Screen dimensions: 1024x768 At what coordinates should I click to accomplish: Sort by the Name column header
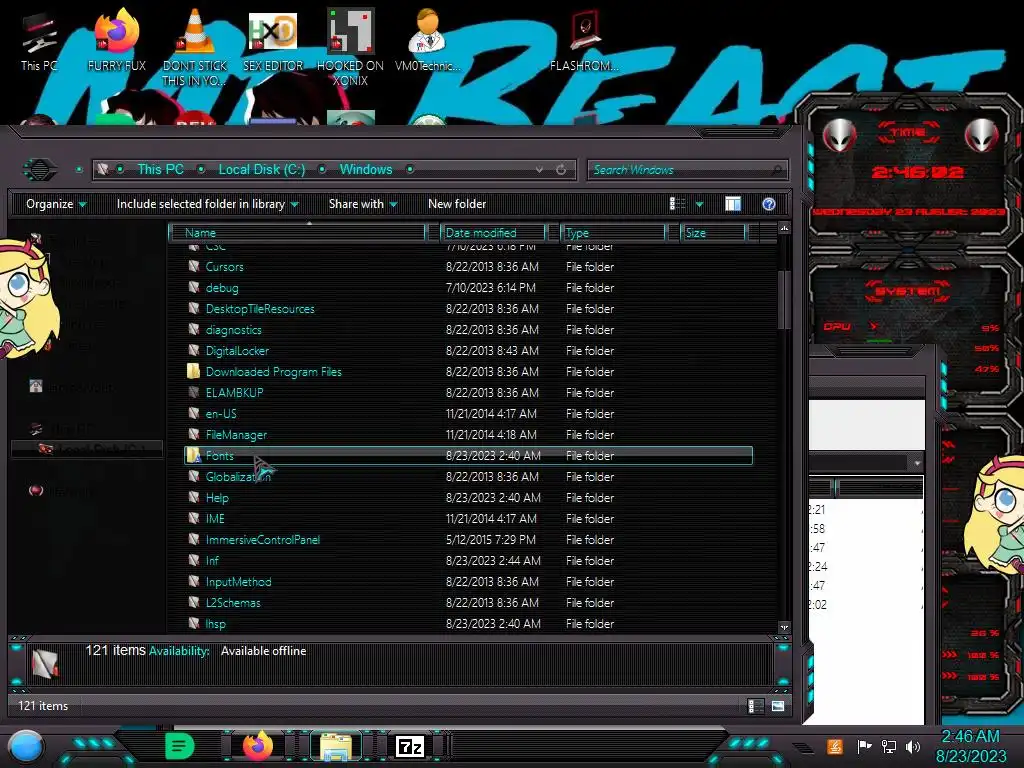tap(297, 232)
